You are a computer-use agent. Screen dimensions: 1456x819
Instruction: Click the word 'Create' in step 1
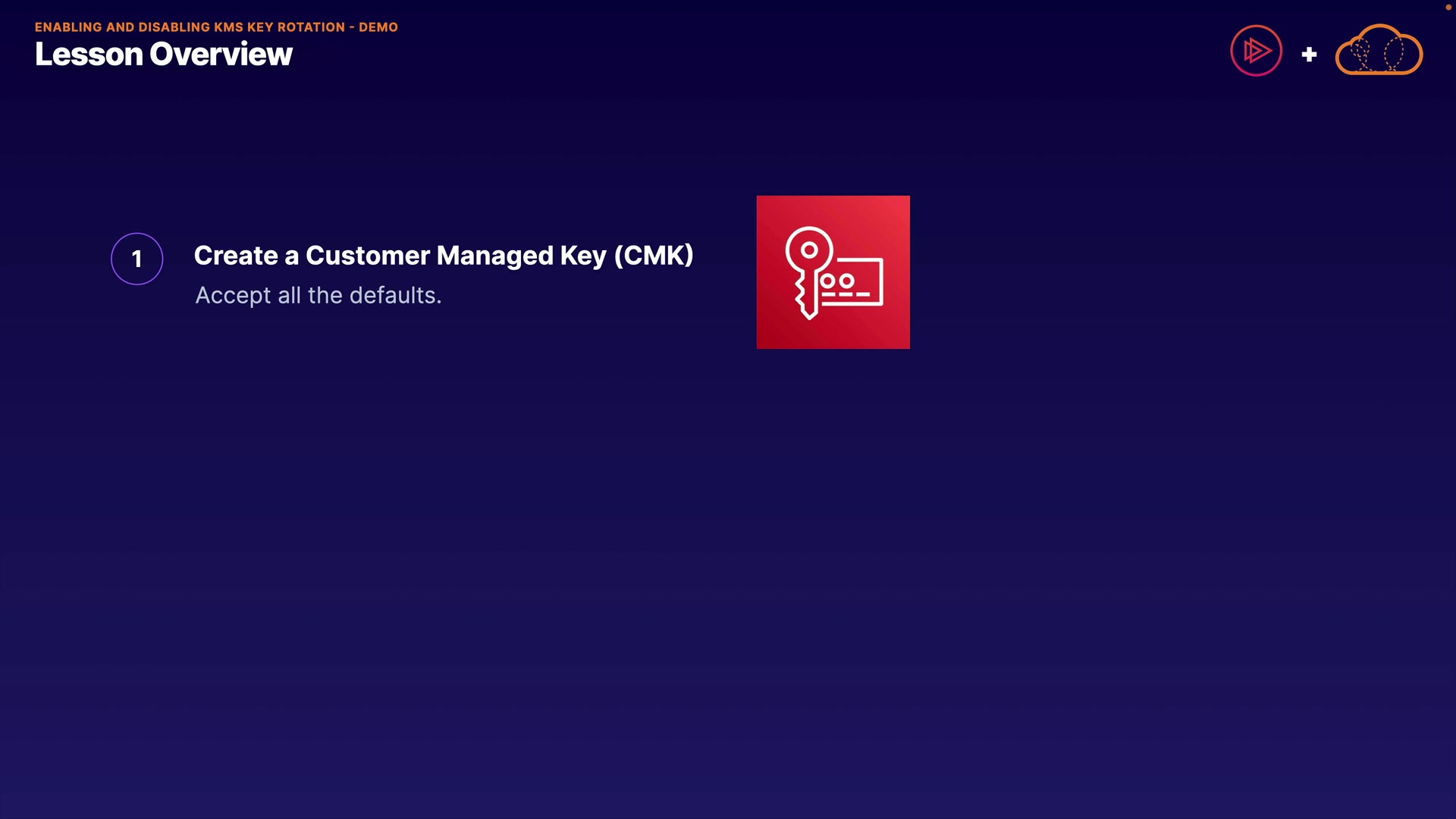(236, 256)
